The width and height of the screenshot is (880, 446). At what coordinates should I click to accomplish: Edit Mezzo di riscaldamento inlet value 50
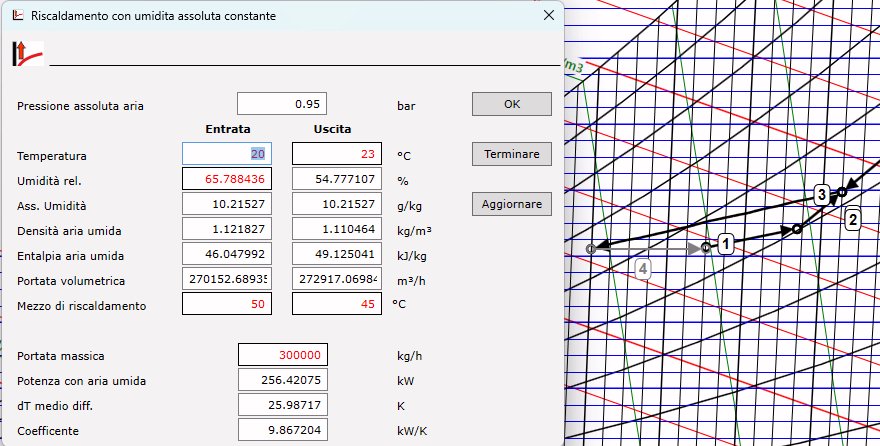coord(227,303)
